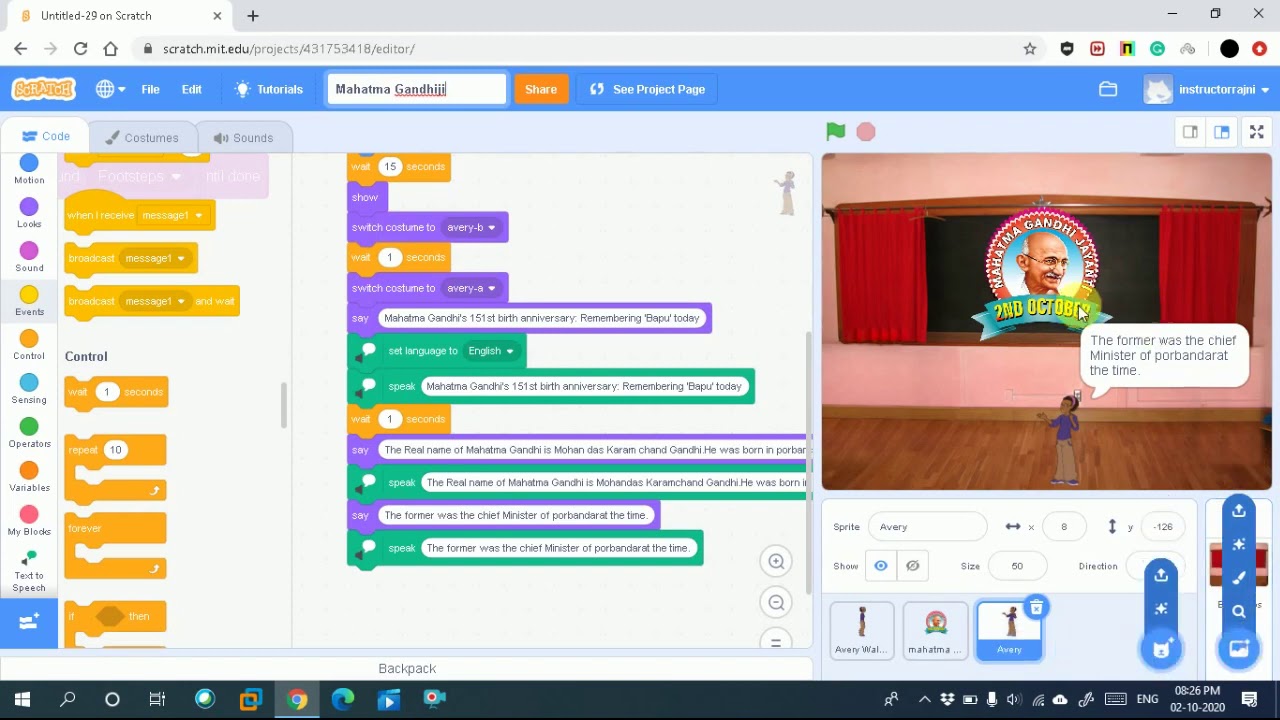1280x720 pixels.
Task: Open See Project Page
Action: tap(647, 89)
